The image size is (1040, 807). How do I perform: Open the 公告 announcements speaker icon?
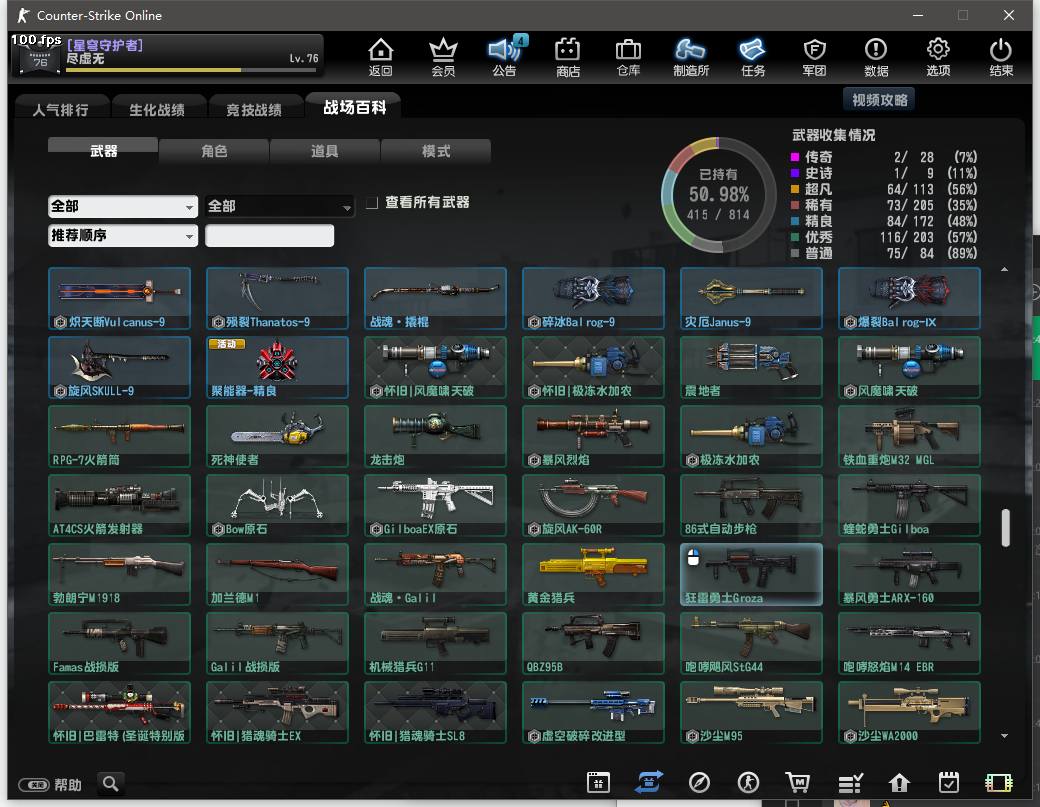pyautogui.click(x=505, y=57)
